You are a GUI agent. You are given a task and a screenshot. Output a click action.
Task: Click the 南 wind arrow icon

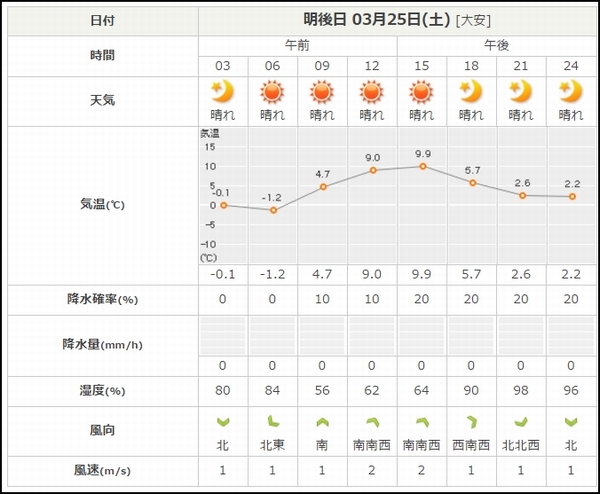coord(322,422)
